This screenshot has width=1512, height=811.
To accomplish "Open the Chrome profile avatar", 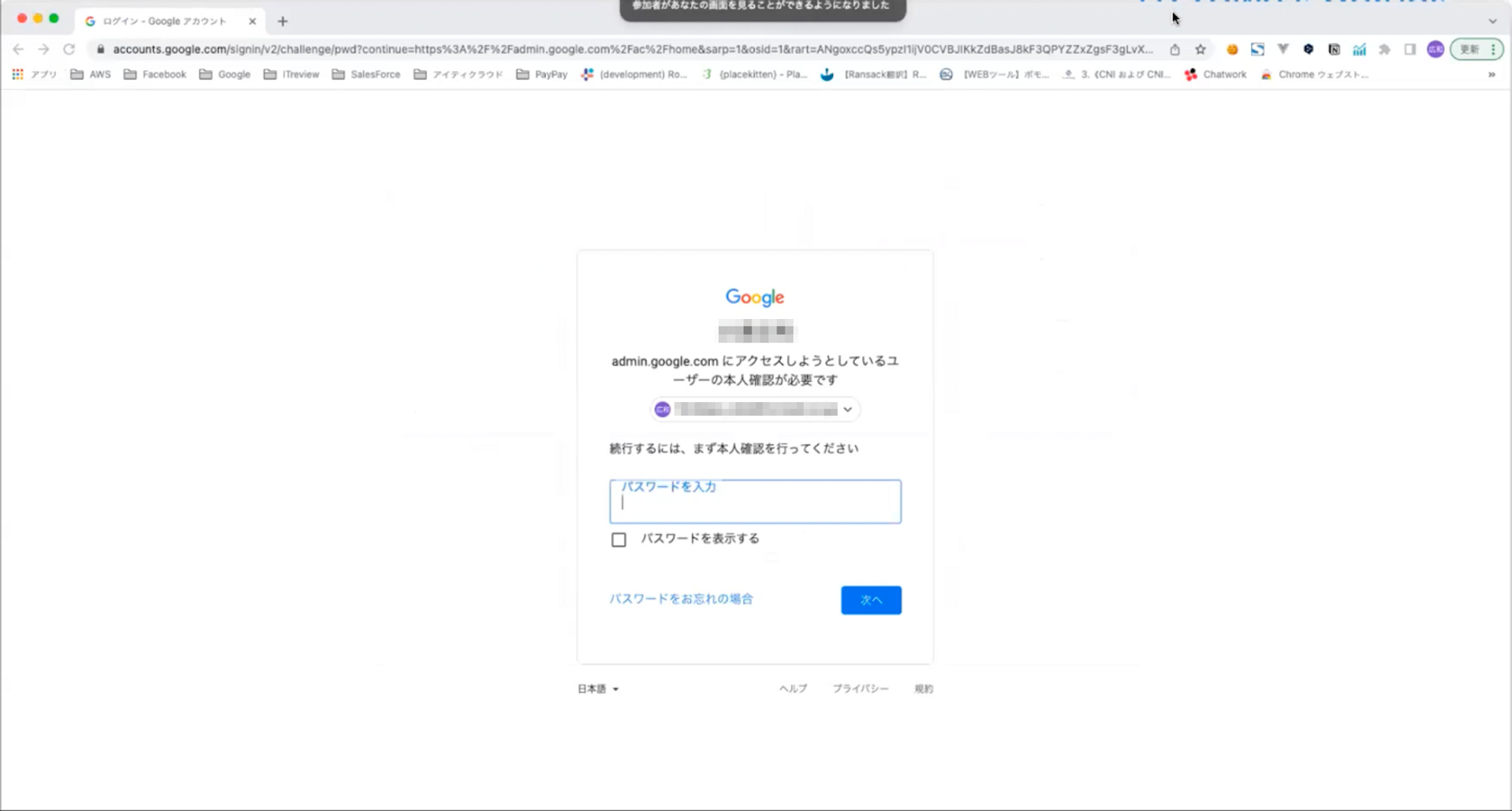I will 1435,49.
